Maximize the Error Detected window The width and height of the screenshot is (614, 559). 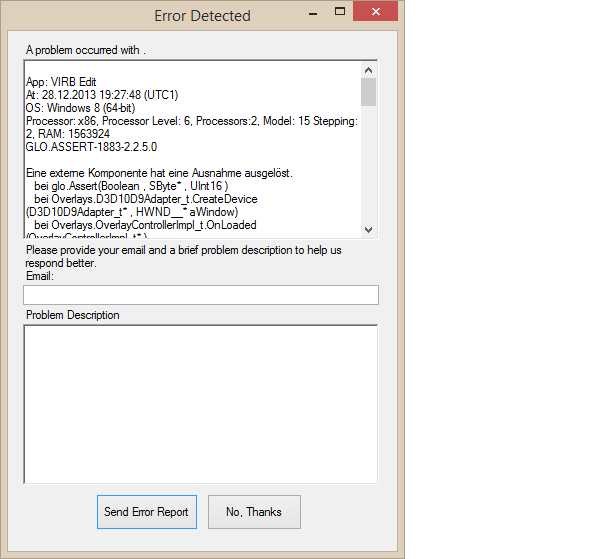[340, 12]
